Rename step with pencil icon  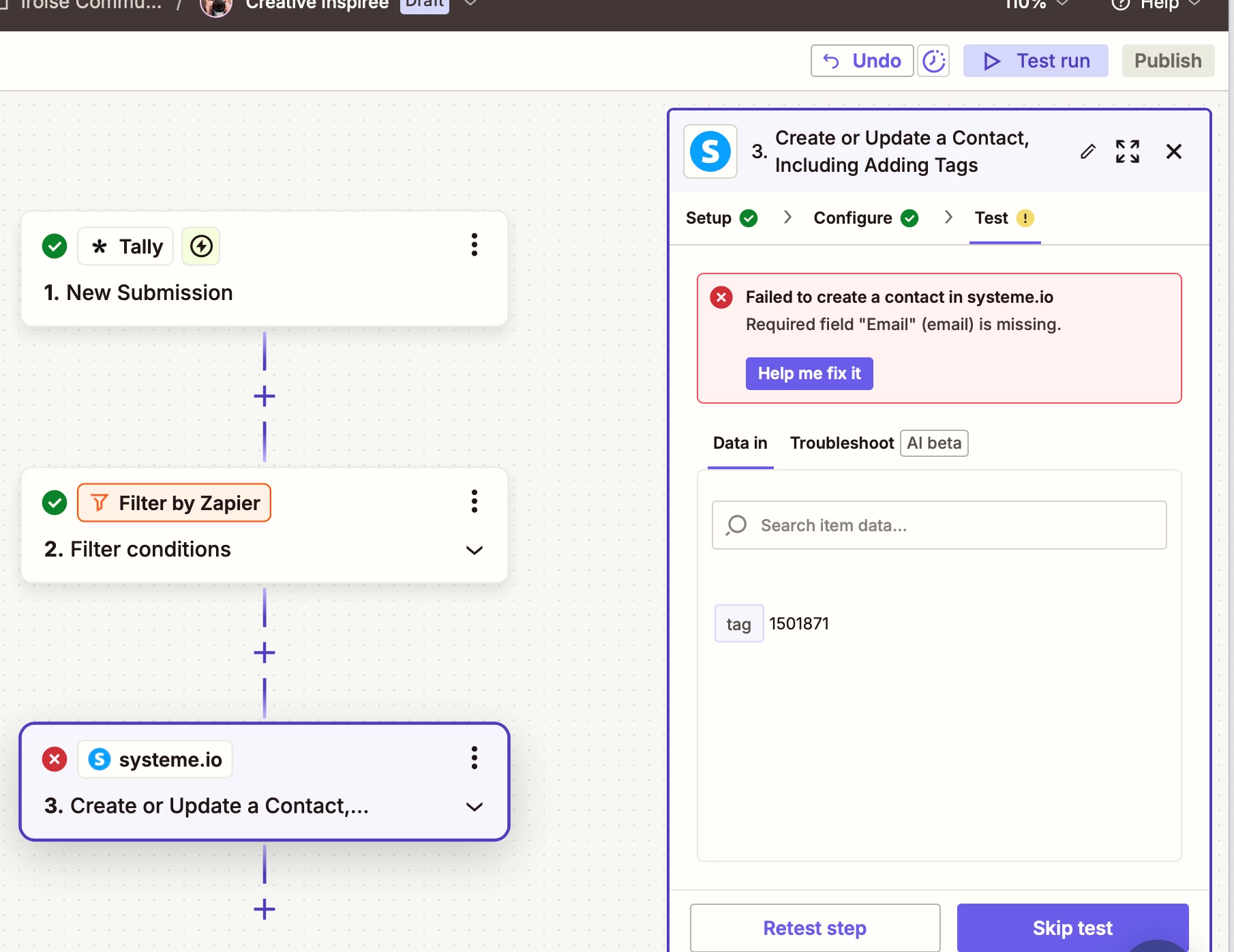click(x=1088, y=151)
